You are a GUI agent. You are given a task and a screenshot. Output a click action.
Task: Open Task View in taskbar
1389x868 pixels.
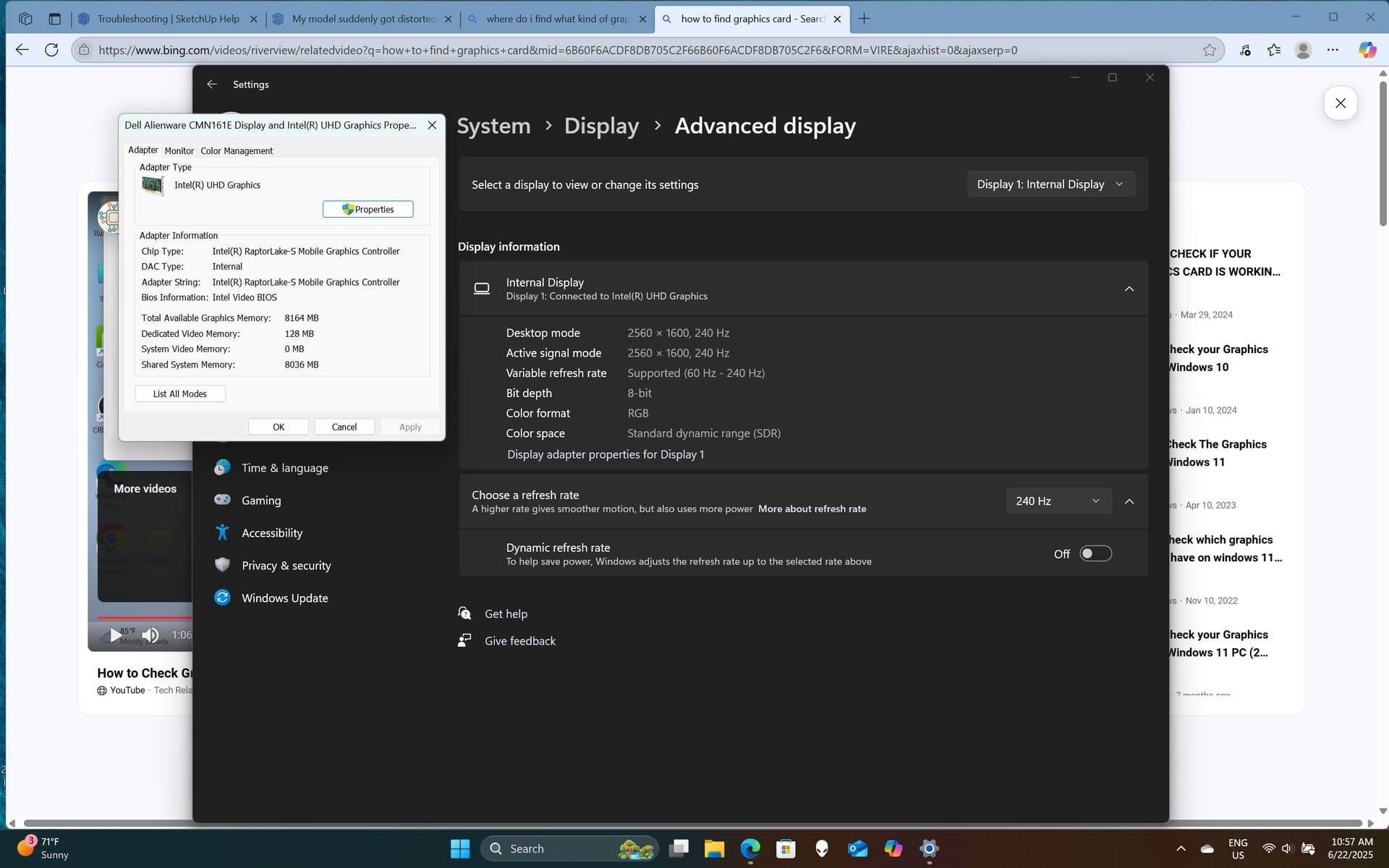679,848
